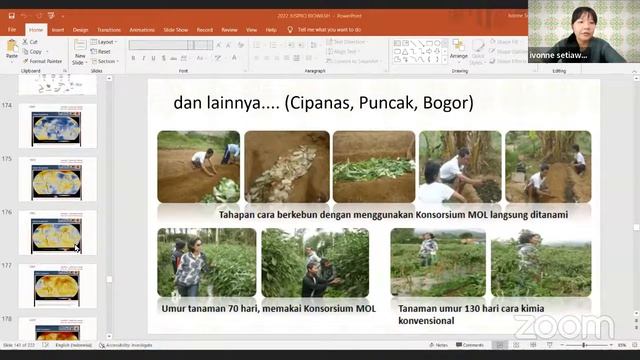Click zoom in plus button
640x360 pixels.
(x=611, y=345)
